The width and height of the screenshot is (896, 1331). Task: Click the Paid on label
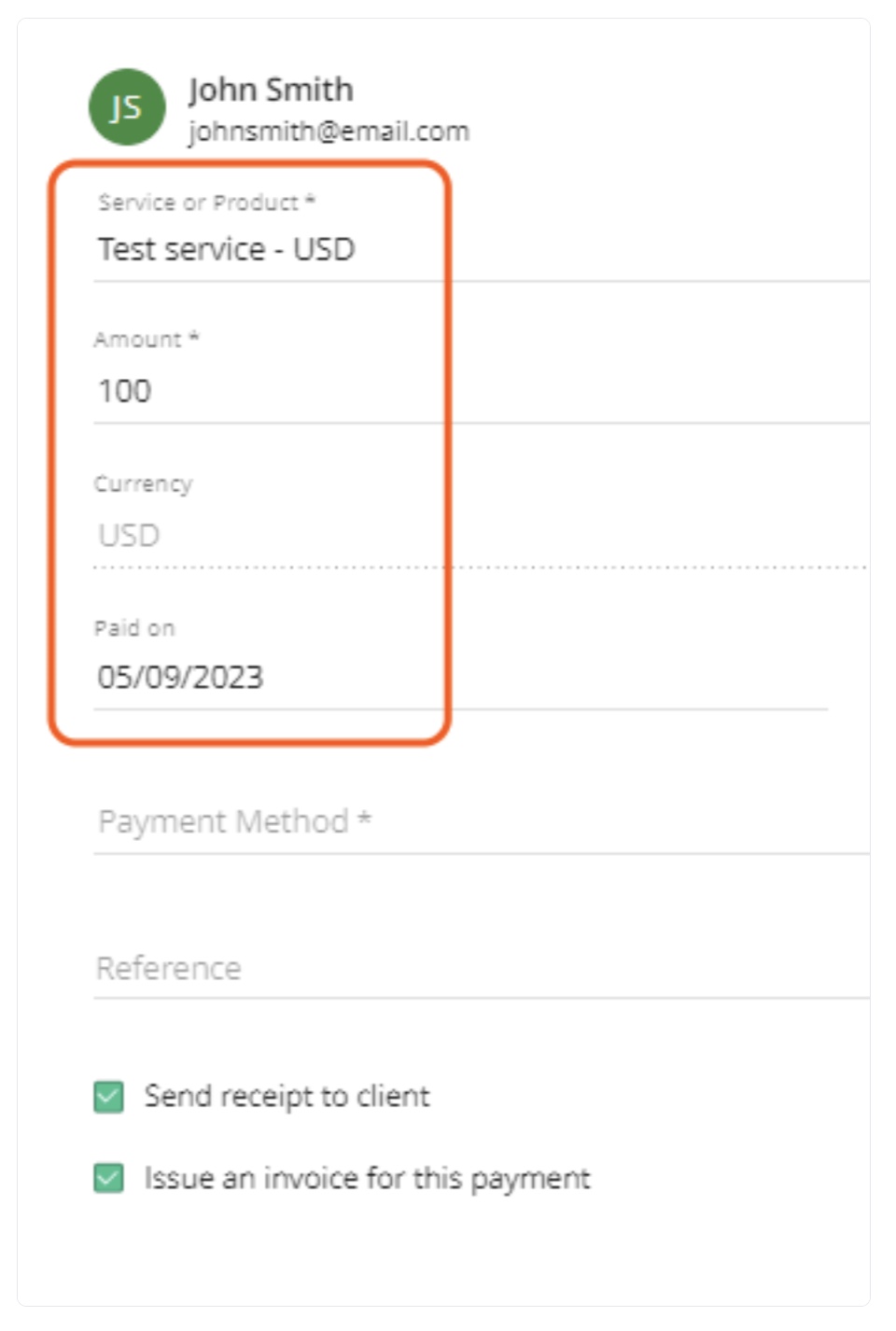click(134, 628)
